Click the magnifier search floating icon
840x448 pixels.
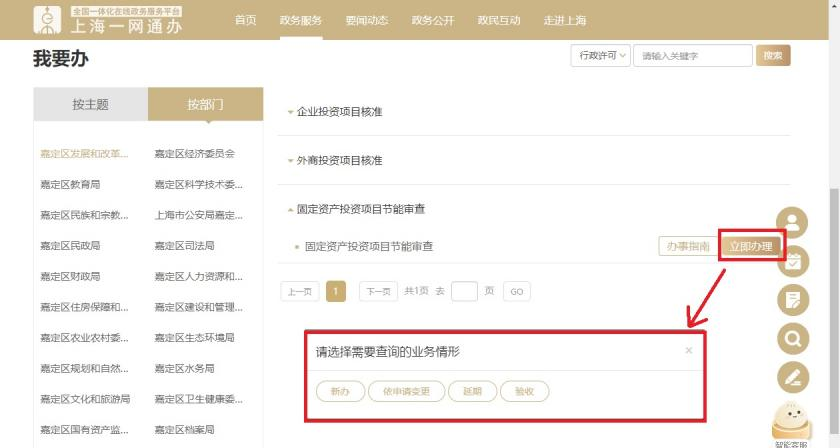click(793, 339)
